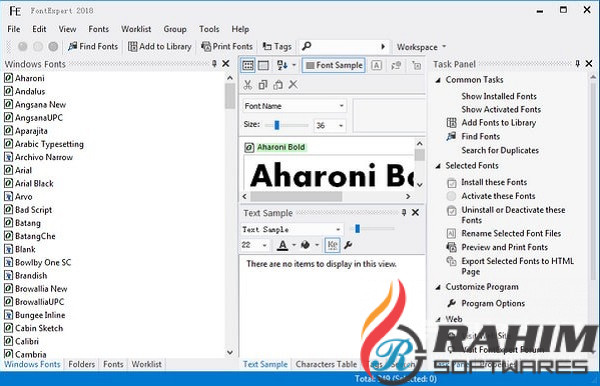Open the Tools menu
Image resolution: width=600 pixels, height=386 pixels.
[209, 29]
